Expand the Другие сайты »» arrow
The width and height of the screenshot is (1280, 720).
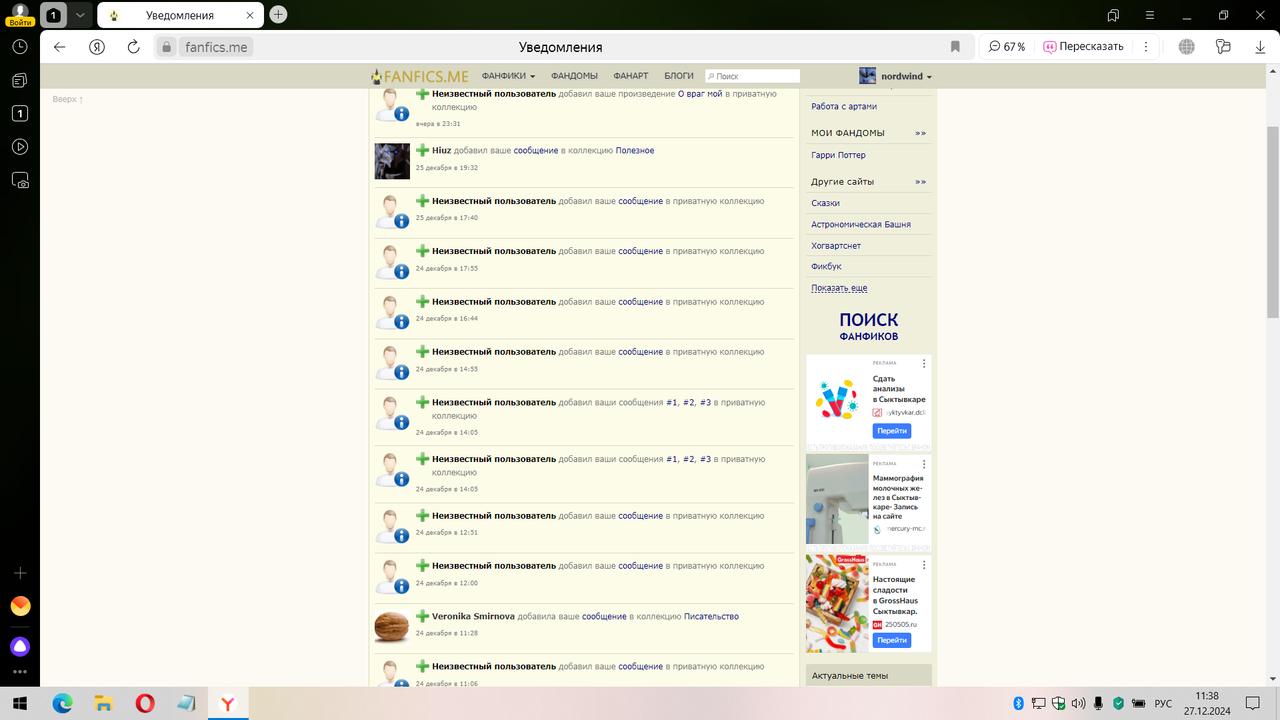(x=920, y=182)
